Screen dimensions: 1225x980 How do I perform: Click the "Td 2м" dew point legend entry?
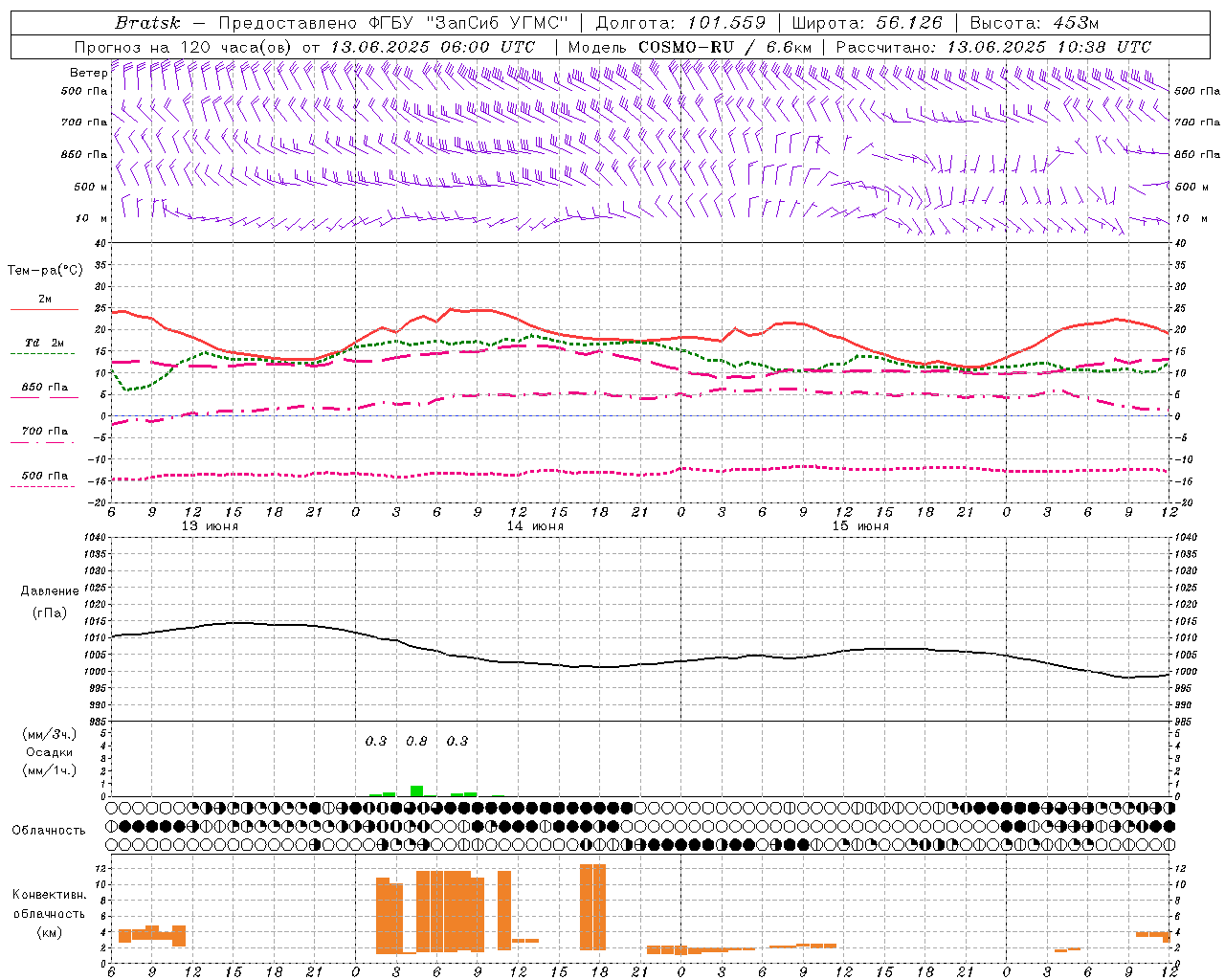coord(44,343)
